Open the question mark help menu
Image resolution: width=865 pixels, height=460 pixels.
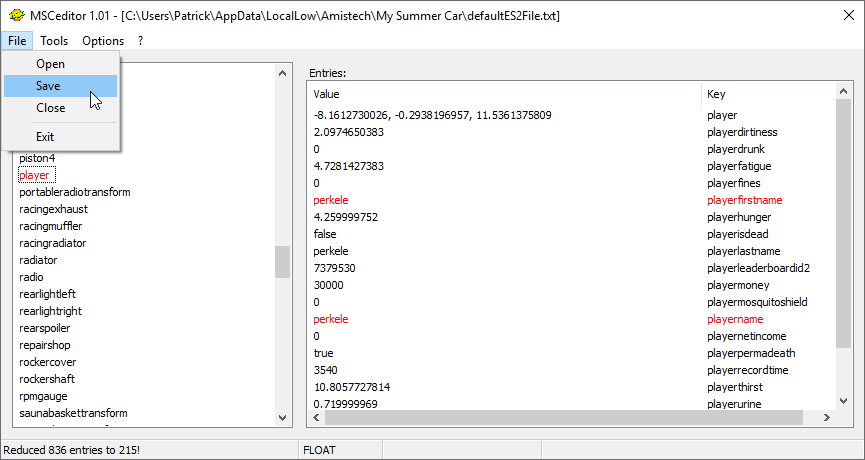(141, 41)
